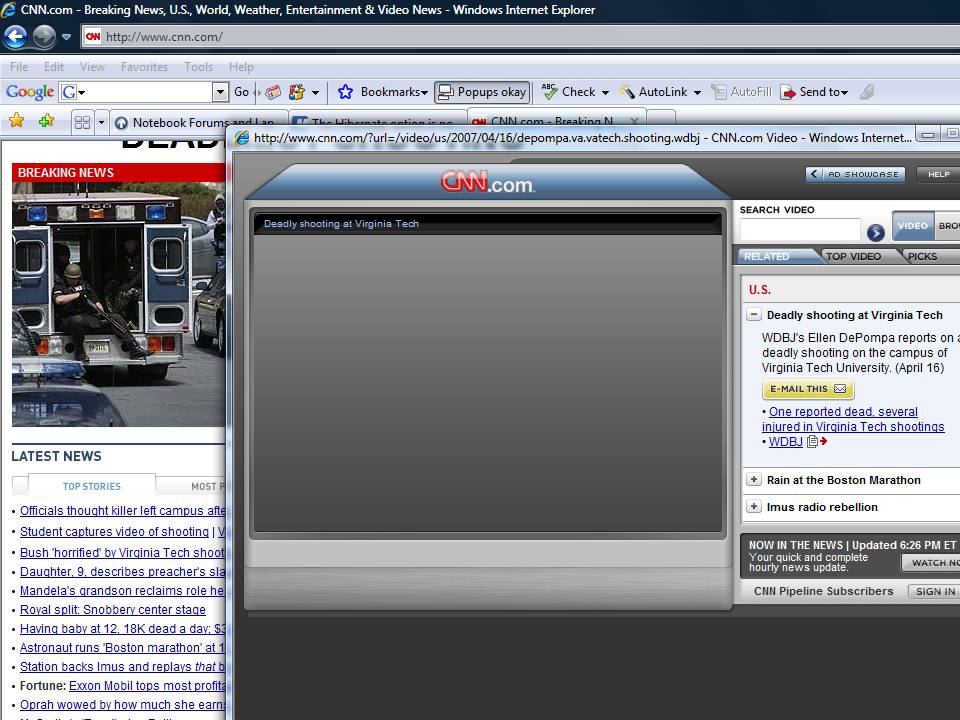
Task: Open One reported dead, several injured link
Action: pos(853,419)
